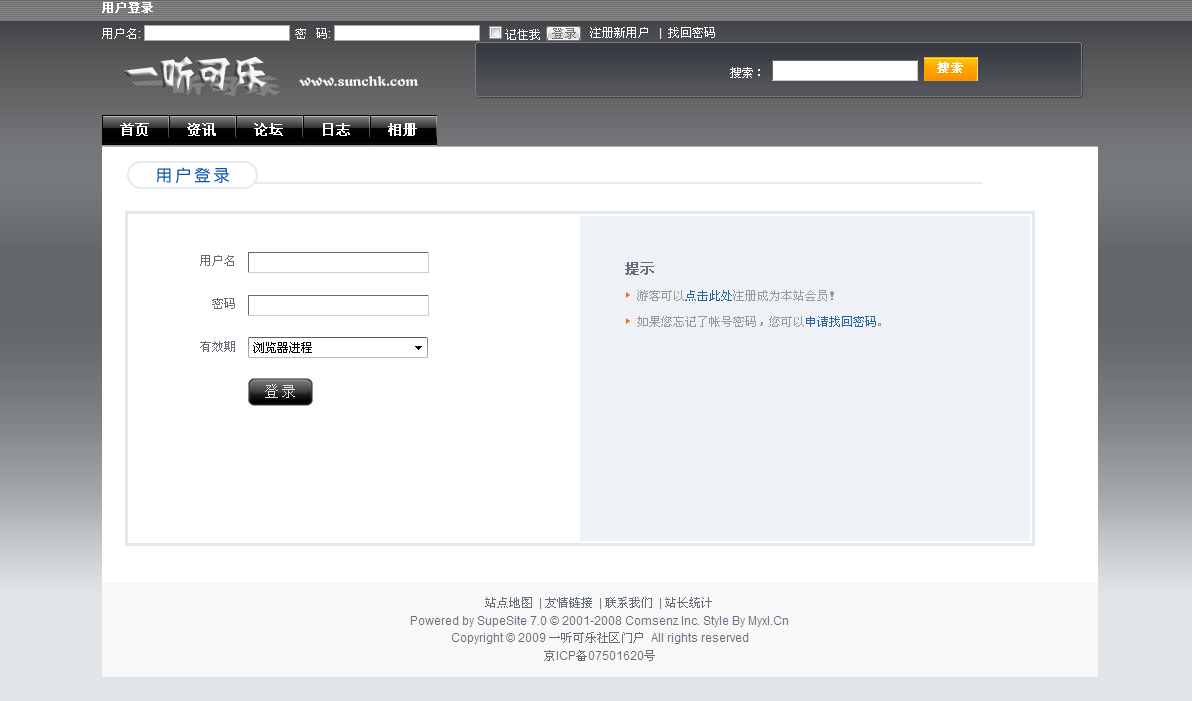Focus the main form 密码 field
This screenshot has height=701, width=1192.
338,306
